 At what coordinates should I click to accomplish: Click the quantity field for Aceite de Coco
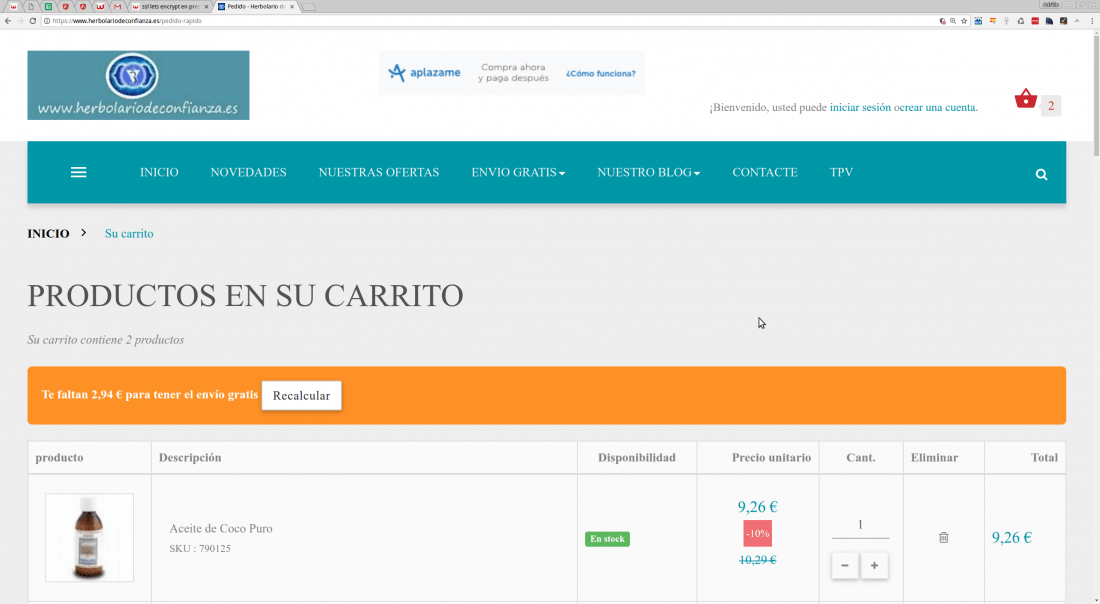[x=860, y=525]
